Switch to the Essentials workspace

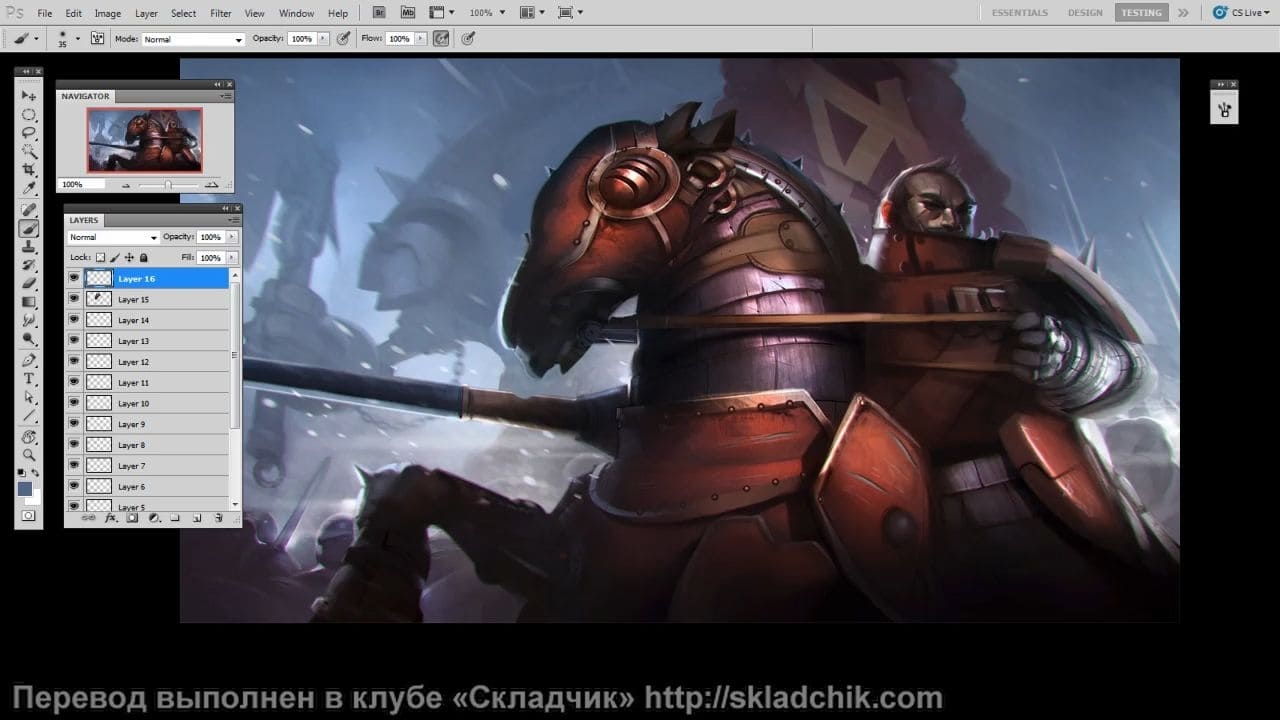1020,13
